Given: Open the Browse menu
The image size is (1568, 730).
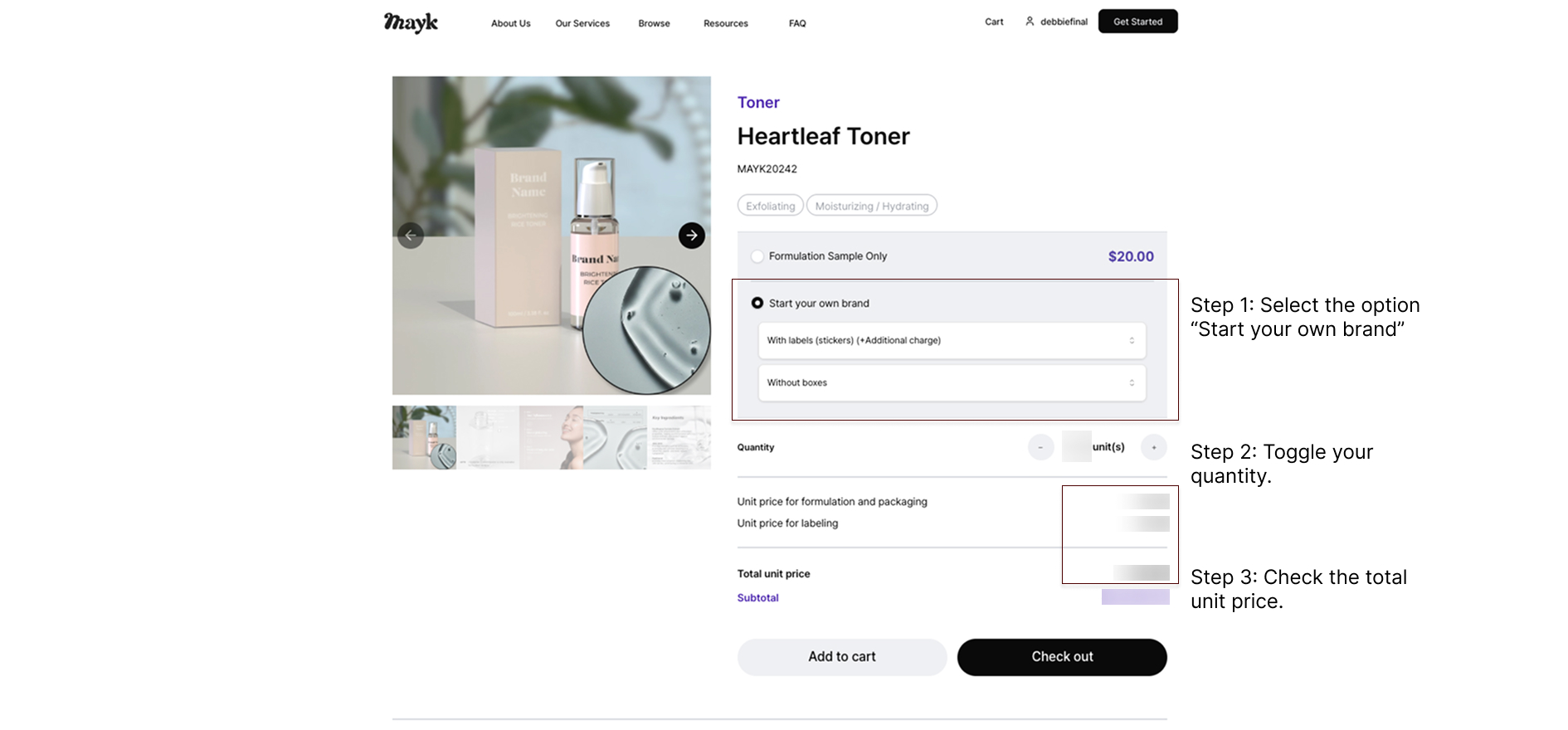Looking at the screenshot, I should click(654, 23).
